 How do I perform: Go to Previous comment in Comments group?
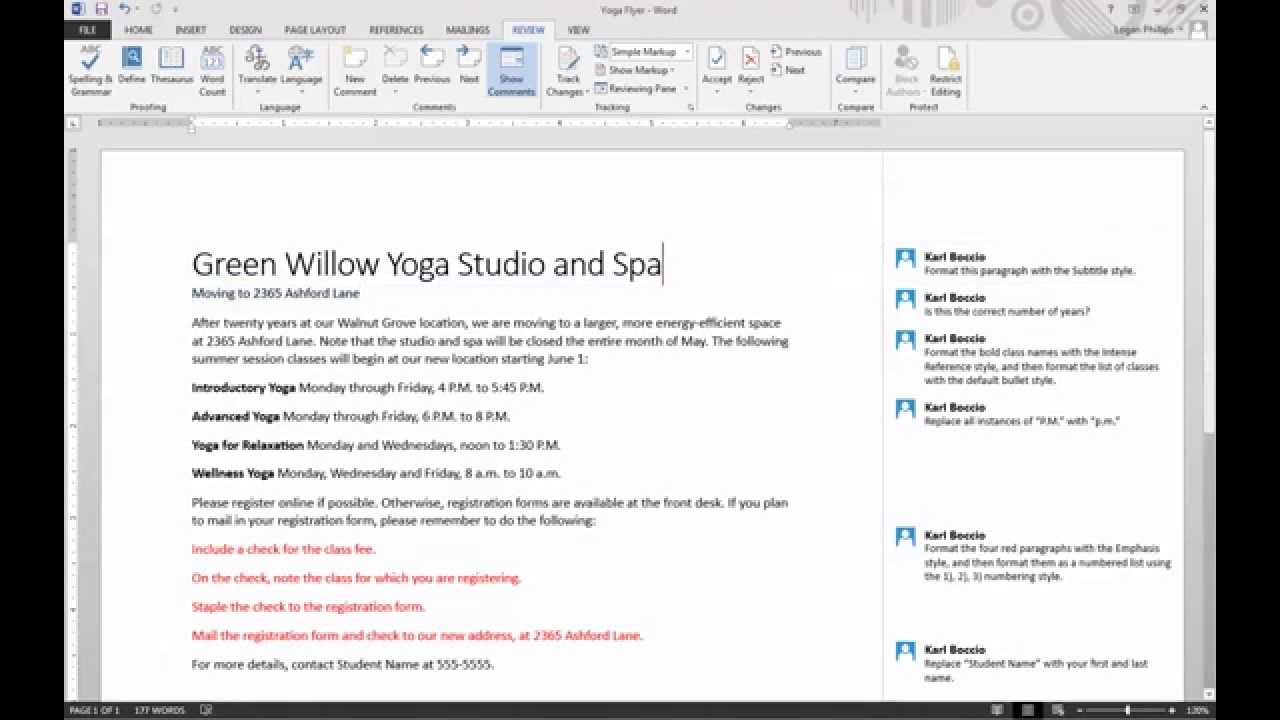coord(432,66)
